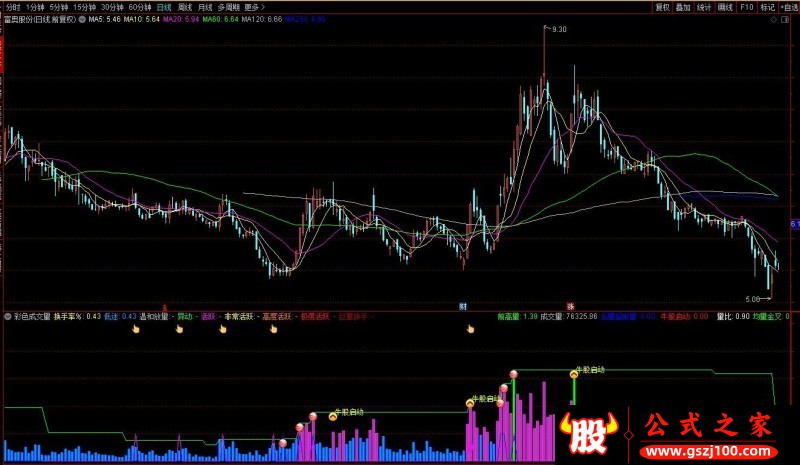The height and width of the screenshot is (465, 800).
Task: Select the 60分钟 period tab
Action: (139, 7)
